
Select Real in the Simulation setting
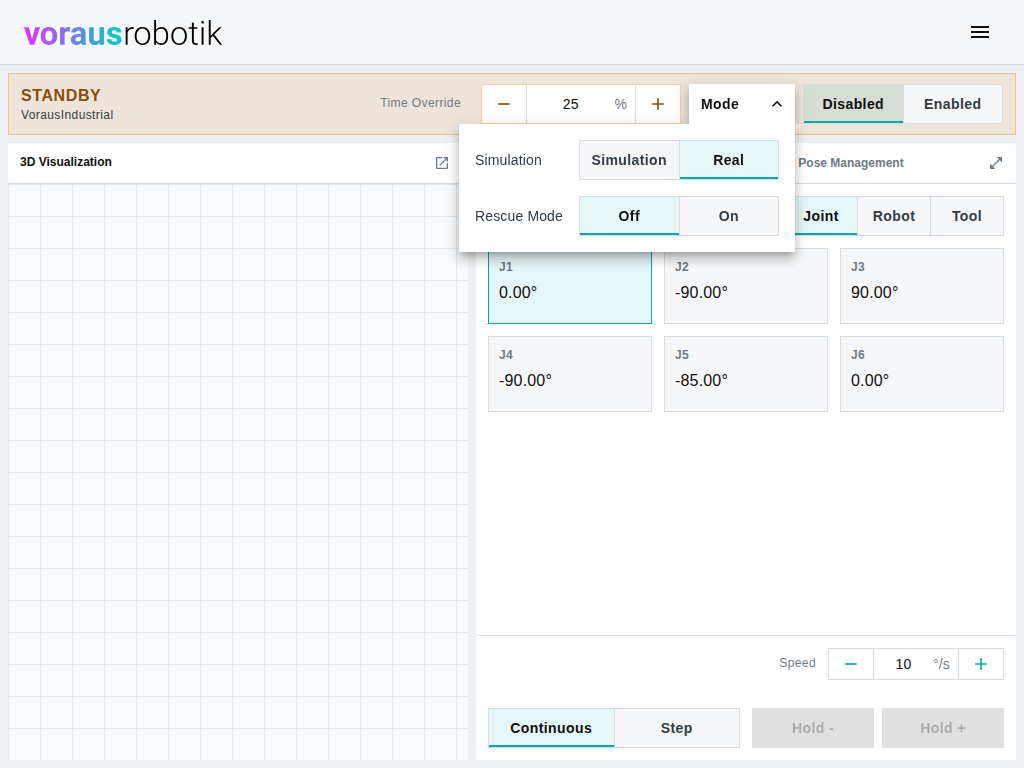pyautogui.click(x=729, y=160)
